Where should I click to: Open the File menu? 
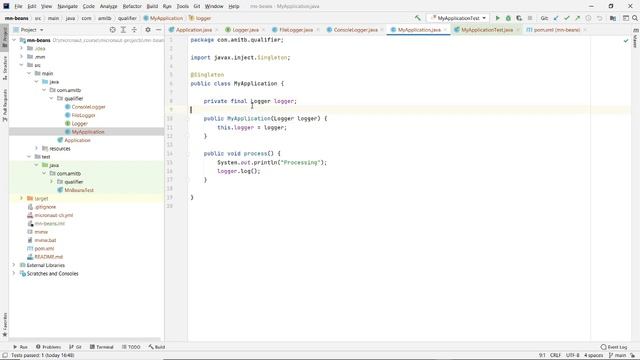18,6
